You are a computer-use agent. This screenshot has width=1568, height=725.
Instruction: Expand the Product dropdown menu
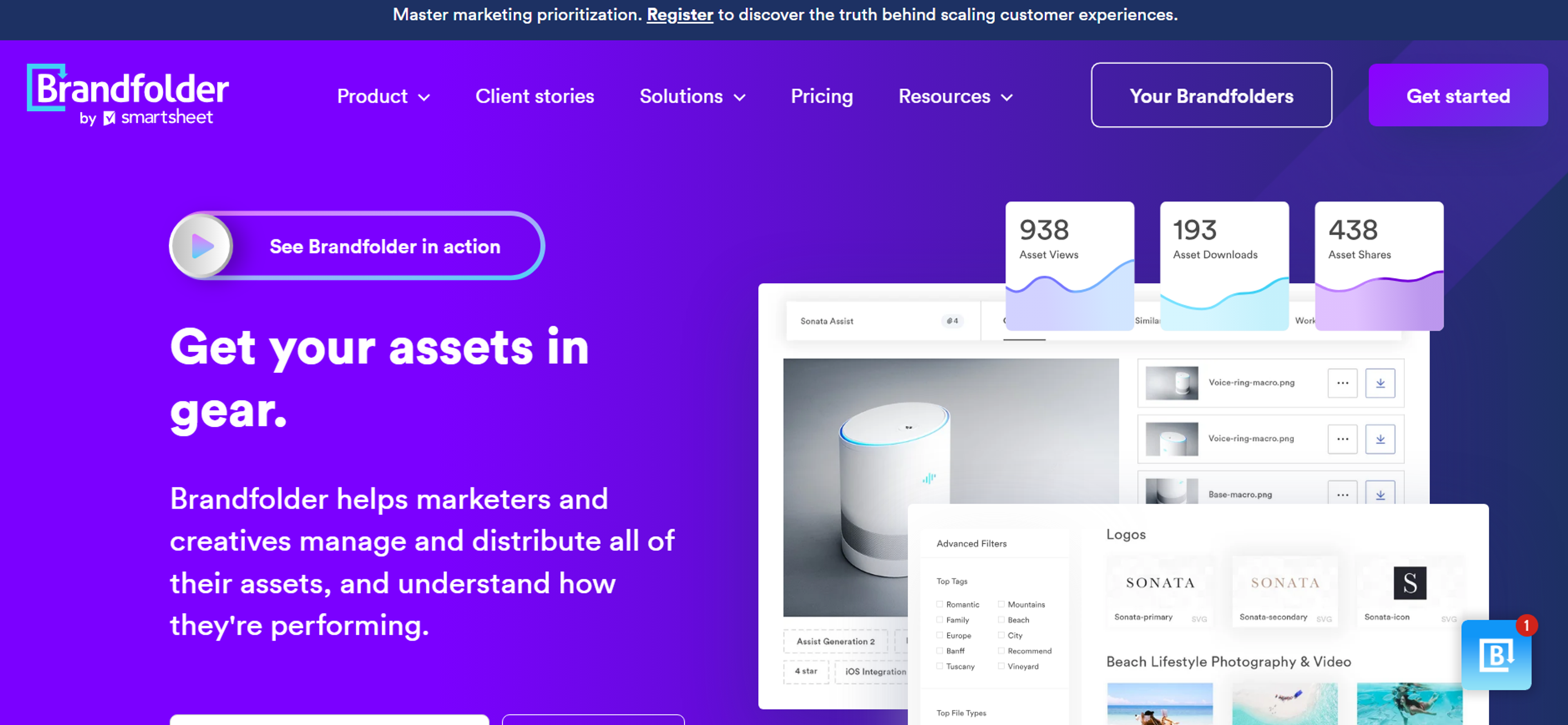tap(383, 96)
